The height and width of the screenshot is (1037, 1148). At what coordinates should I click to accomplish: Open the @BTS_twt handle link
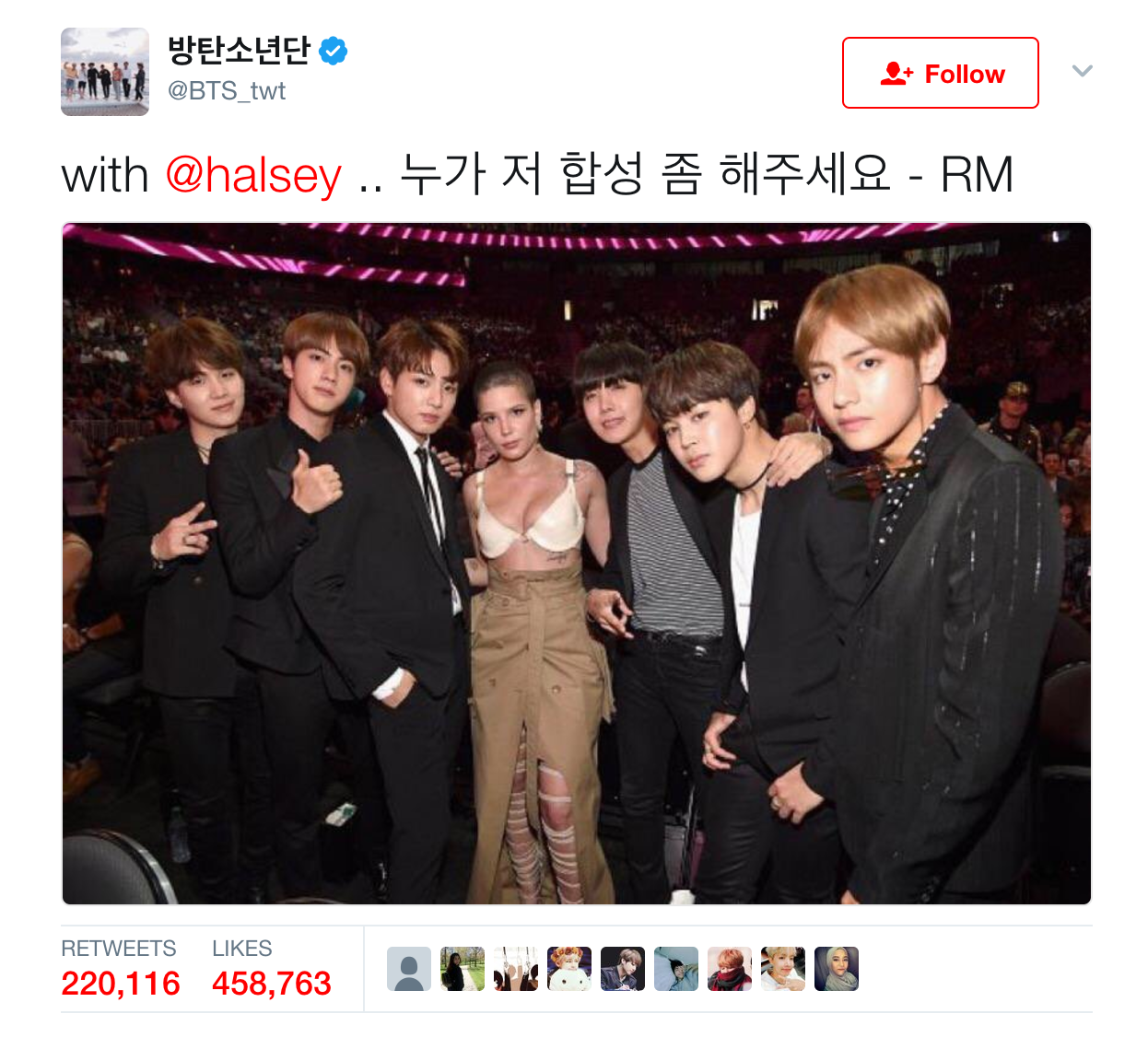pos(227,91)
